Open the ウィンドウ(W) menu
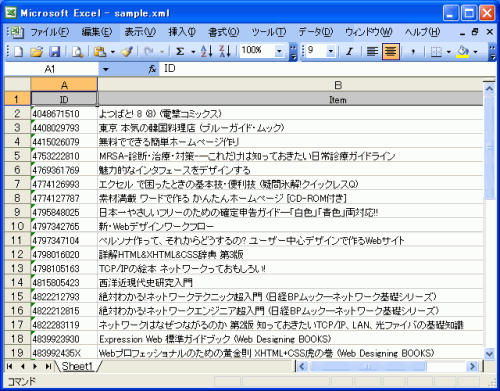The width and height of the screenshot is (500, 391). pos(369,32)
